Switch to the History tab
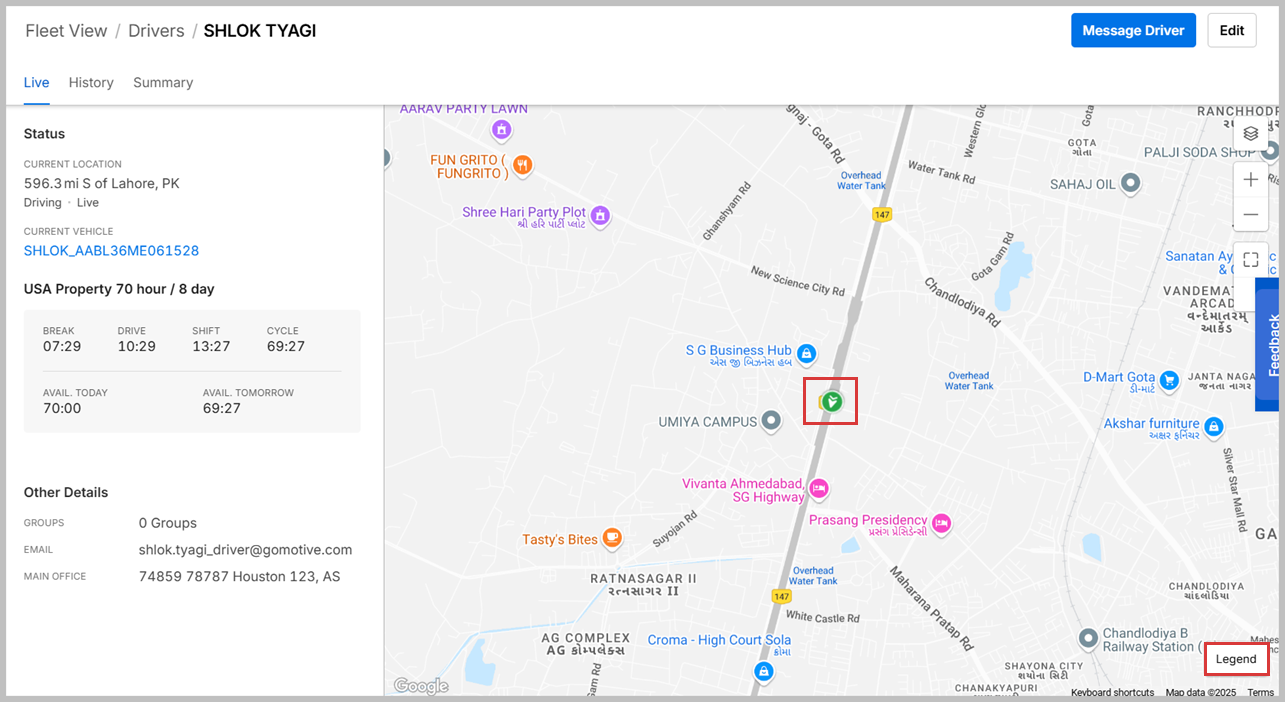Image resolution: width=1285 pixels, height=702 pixels. pyautogui.click(x=91, y=83)
